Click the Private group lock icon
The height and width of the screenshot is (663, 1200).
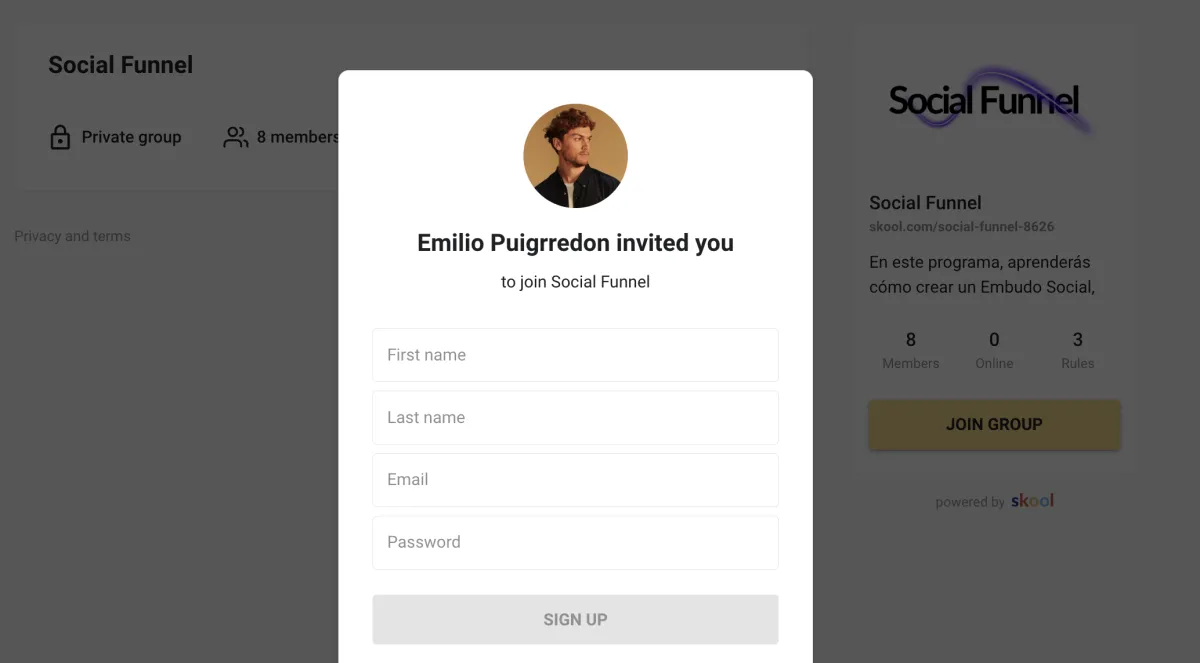(60, 137)
